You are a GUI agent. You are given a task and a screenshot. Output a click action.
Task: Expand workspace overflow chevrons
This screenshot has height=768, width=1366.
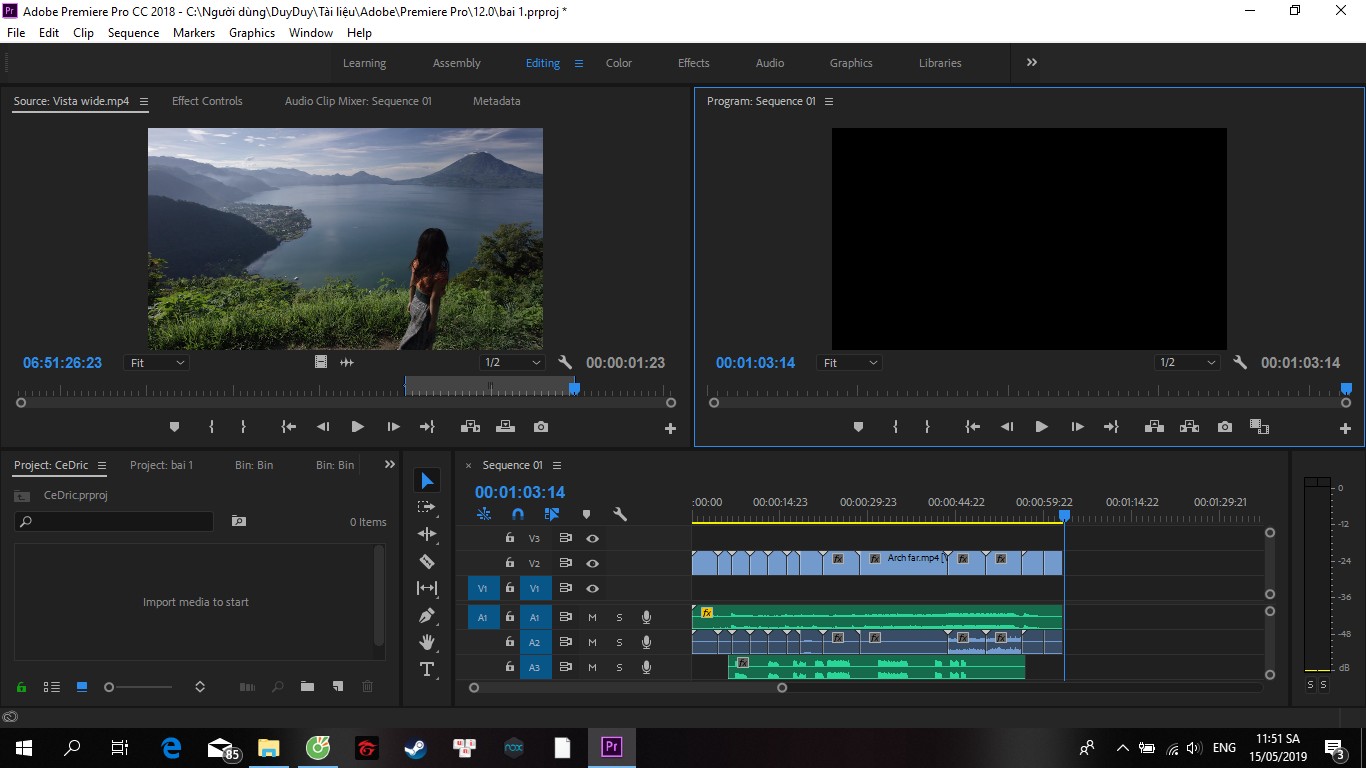[x=1032, y=62]
